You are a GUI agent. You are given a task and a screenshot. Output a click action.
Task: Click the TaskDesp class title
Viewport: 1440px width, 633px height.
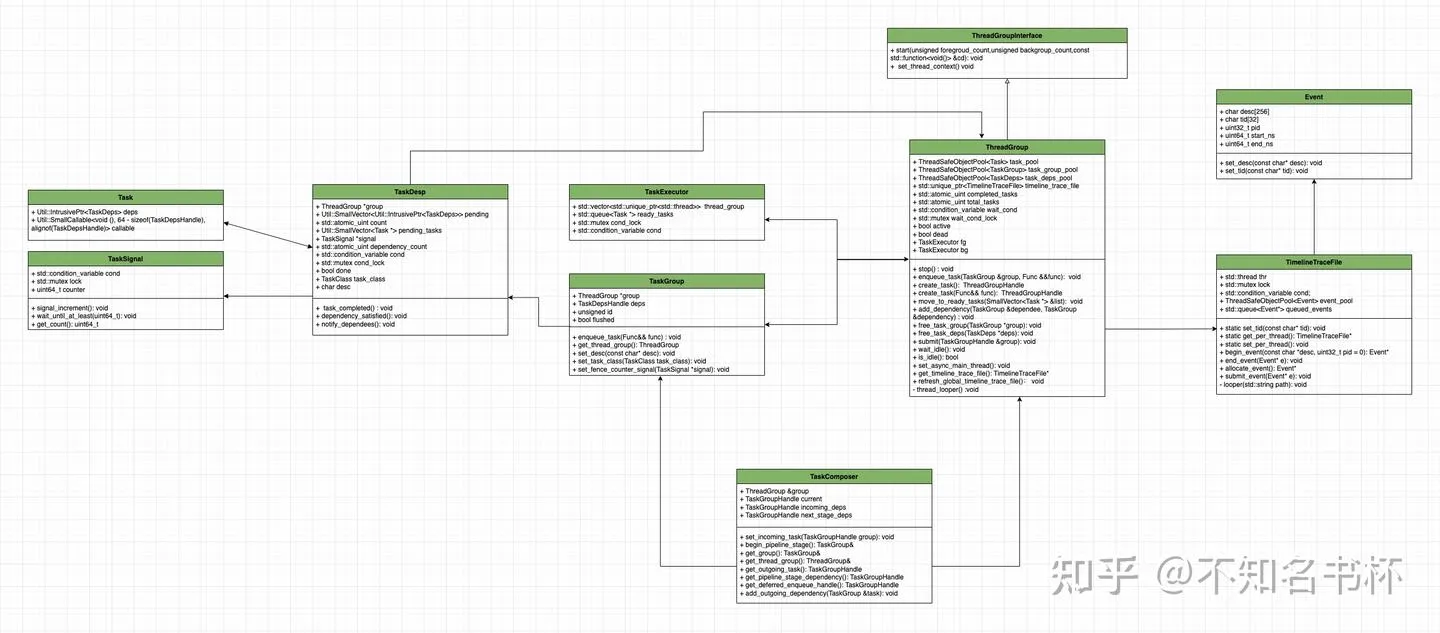410,191
